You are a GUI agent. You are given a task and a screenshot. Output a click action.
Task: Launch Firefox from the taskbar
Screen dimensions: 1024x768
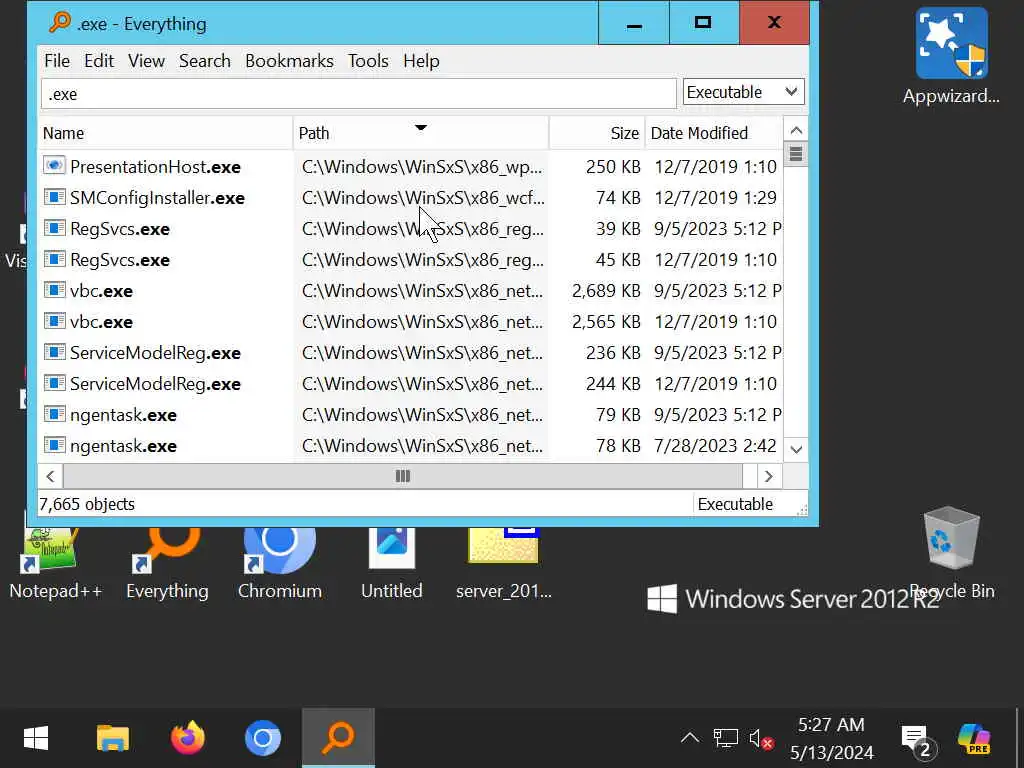(188, 739)
